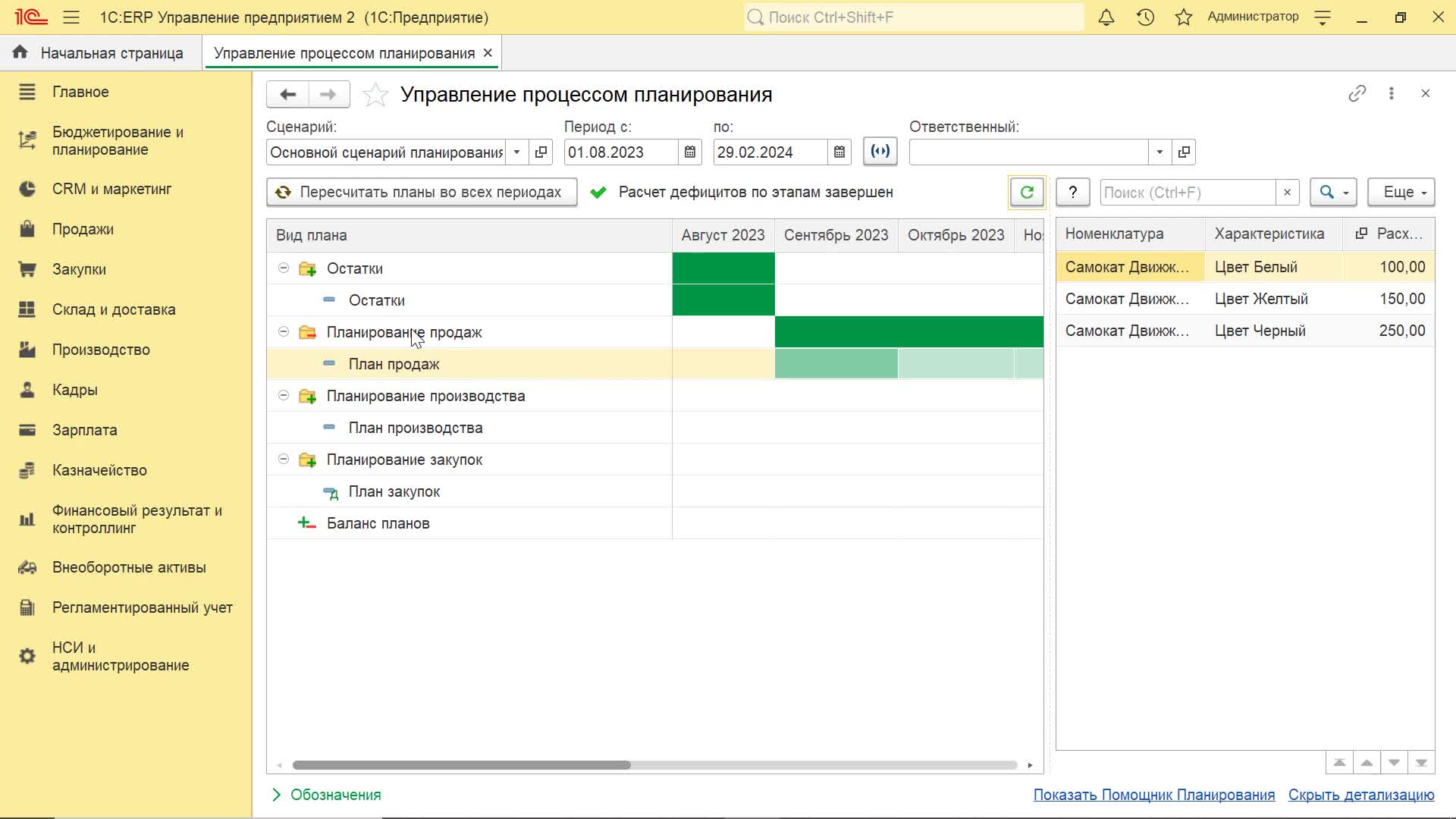
Task: Open Склад и доставка section
Action: pos(114,309)
